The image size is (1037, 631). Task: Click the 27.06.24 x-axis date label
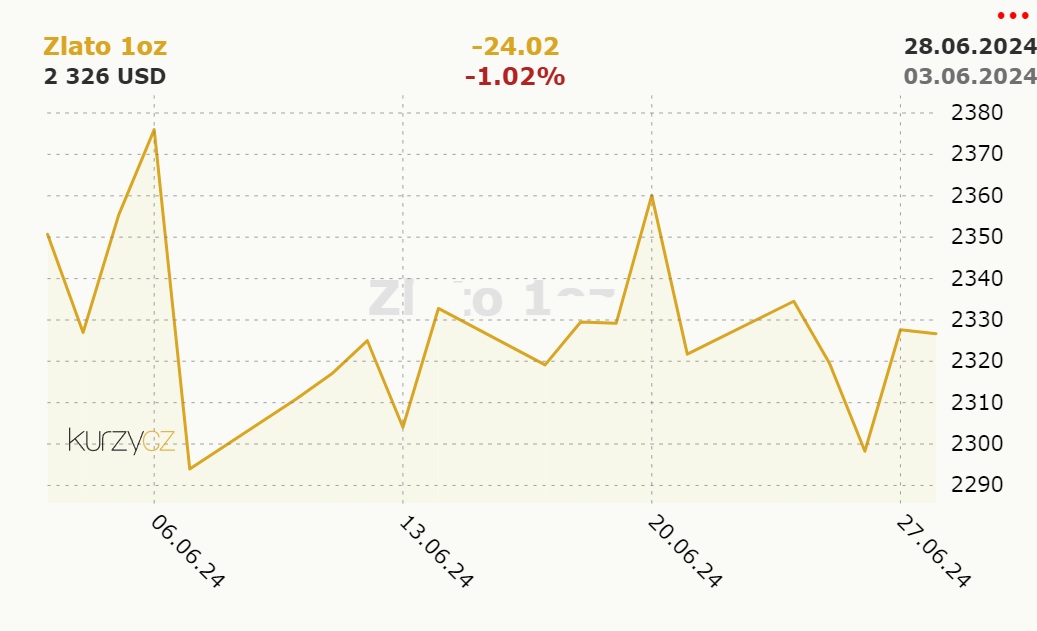click(933, 551)
